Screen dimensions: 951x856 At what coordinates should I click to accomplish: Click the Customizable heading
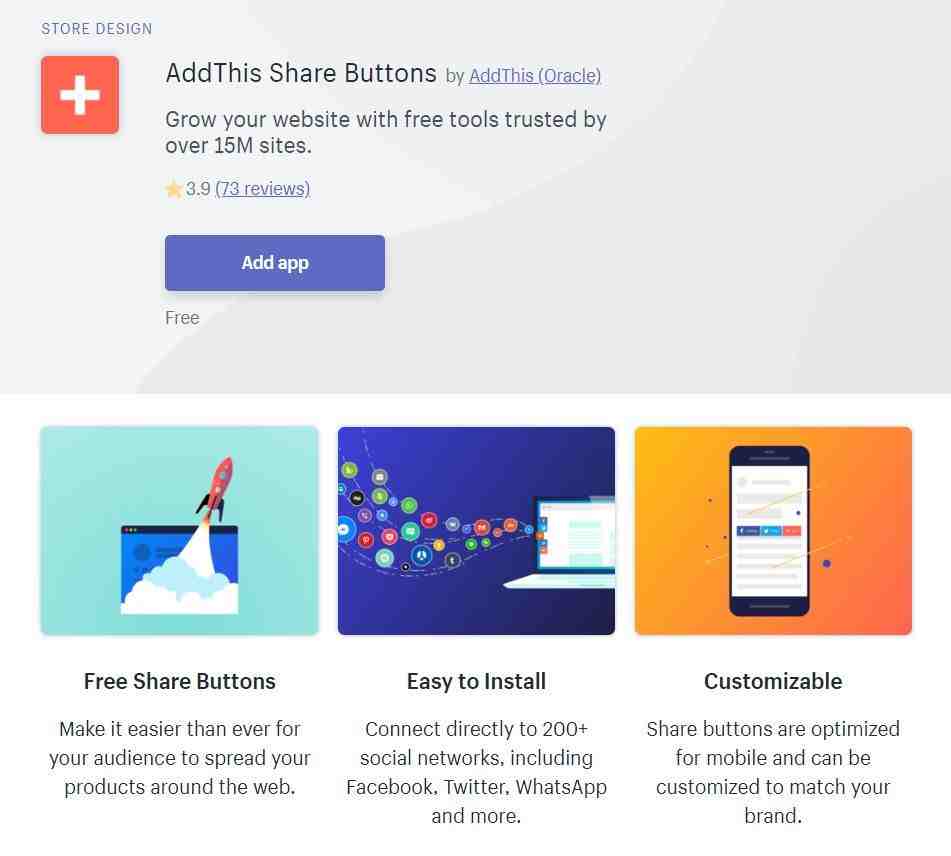coord(773,681)
